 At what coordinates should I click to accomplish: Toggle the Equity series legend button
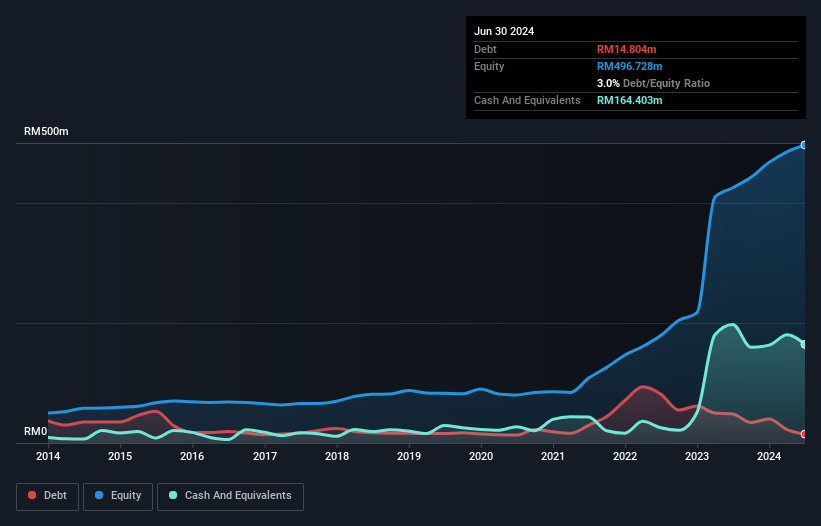tap(118, 496)
